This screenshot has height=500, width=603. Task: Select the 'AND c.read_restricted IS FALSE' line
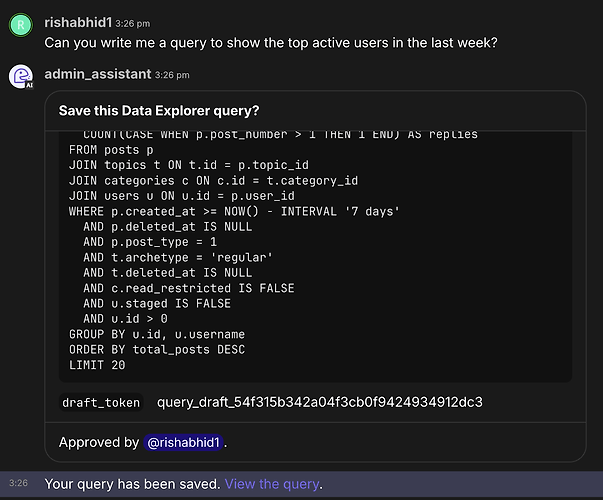(x=189, y=288)
